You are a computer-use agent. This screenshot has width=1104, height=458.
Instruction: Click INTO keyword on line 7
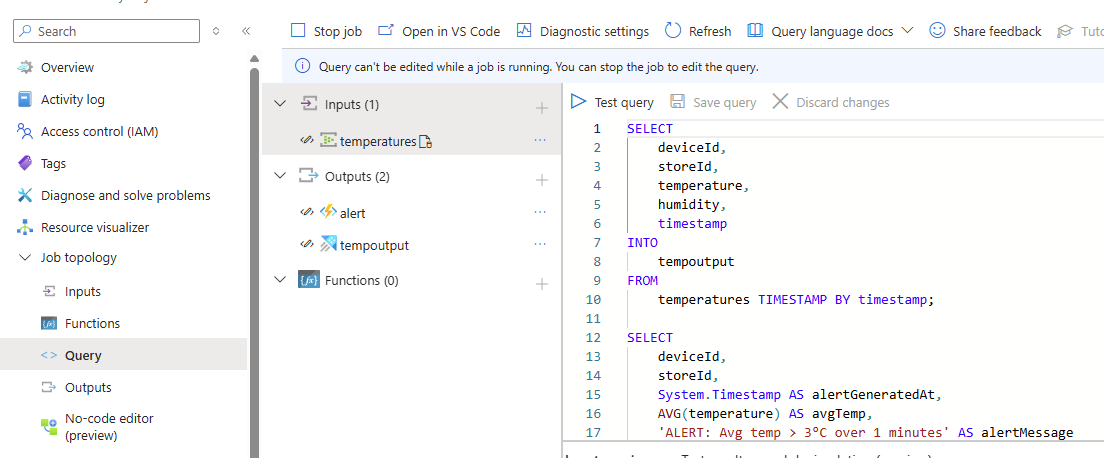(642, 242)
